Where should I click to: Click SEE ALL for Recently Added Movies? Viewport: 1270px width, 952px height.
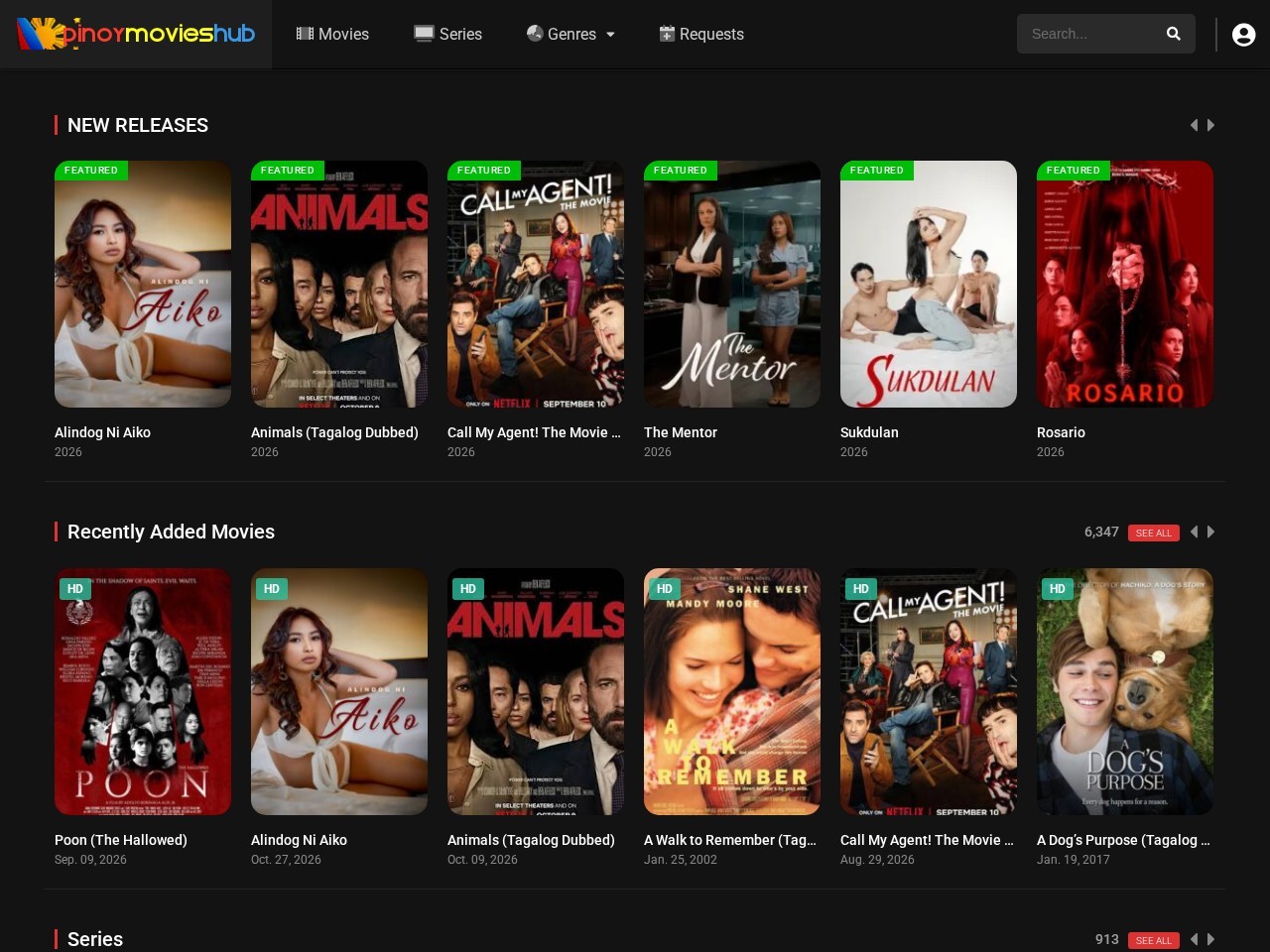click(1154, 533)
